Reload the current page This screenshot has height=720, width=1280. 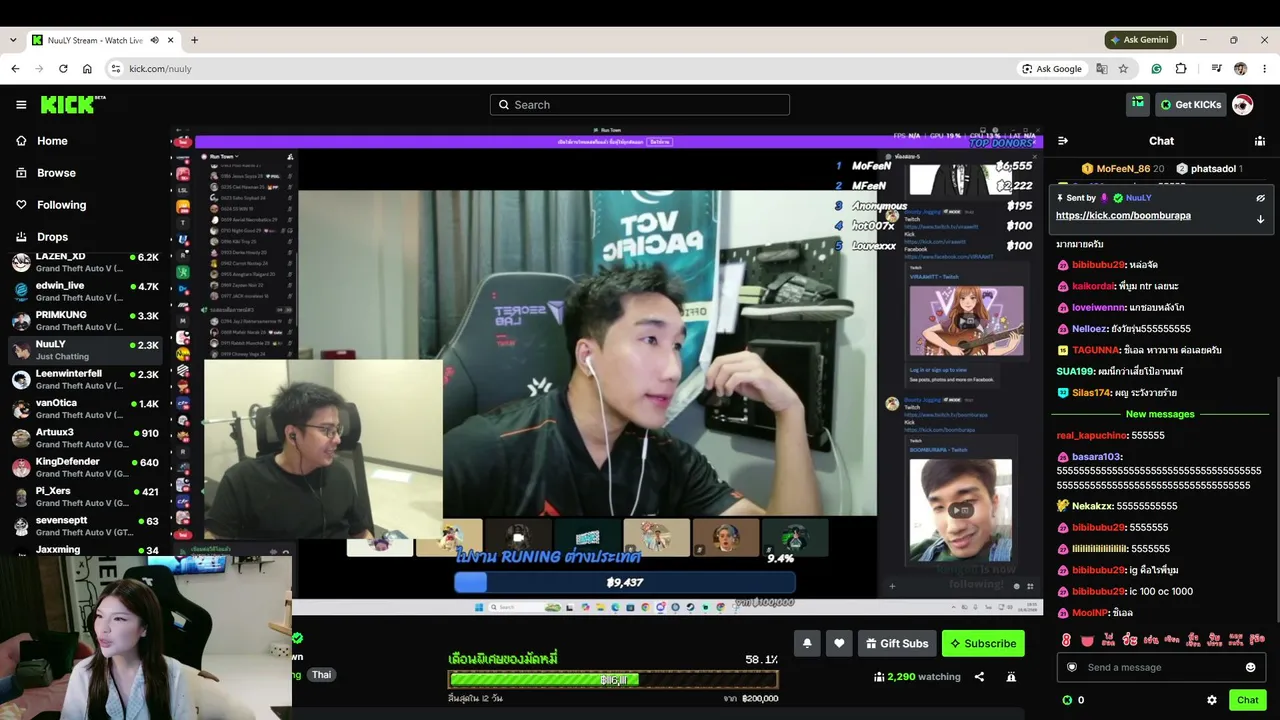[x=63, y=69]
